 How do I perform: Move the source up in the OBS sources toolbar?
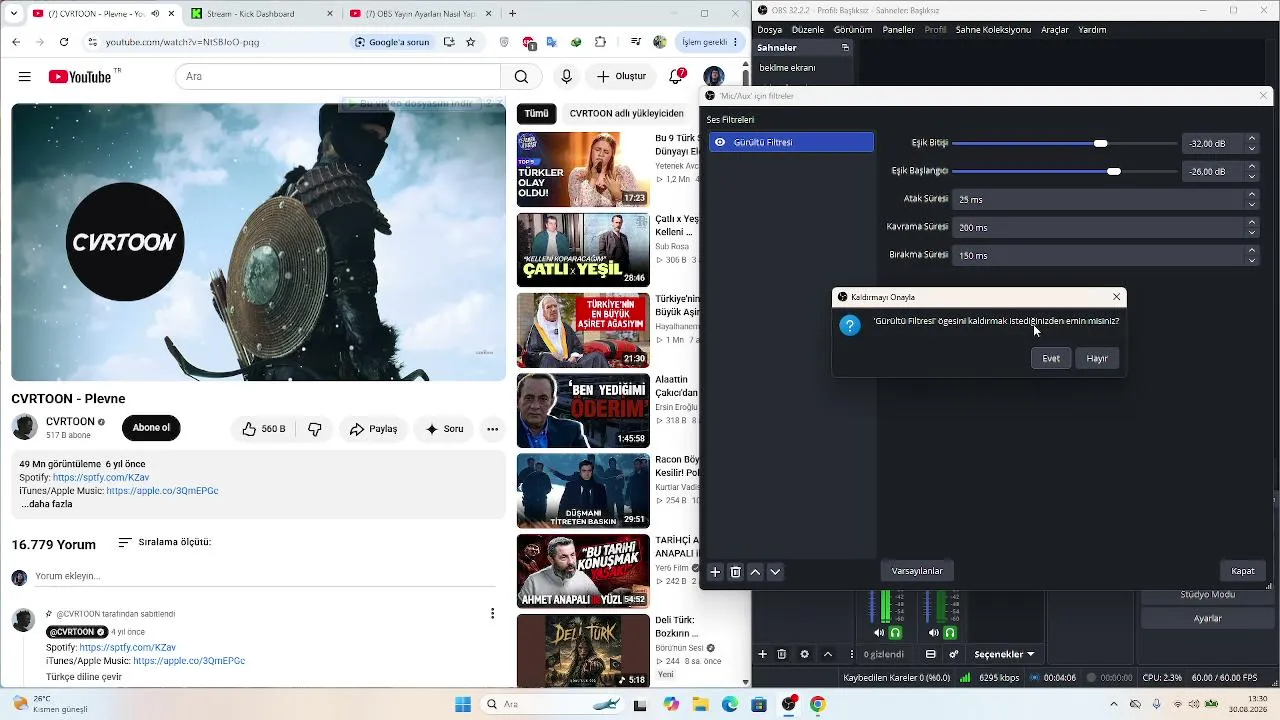(x=828, y=654)
